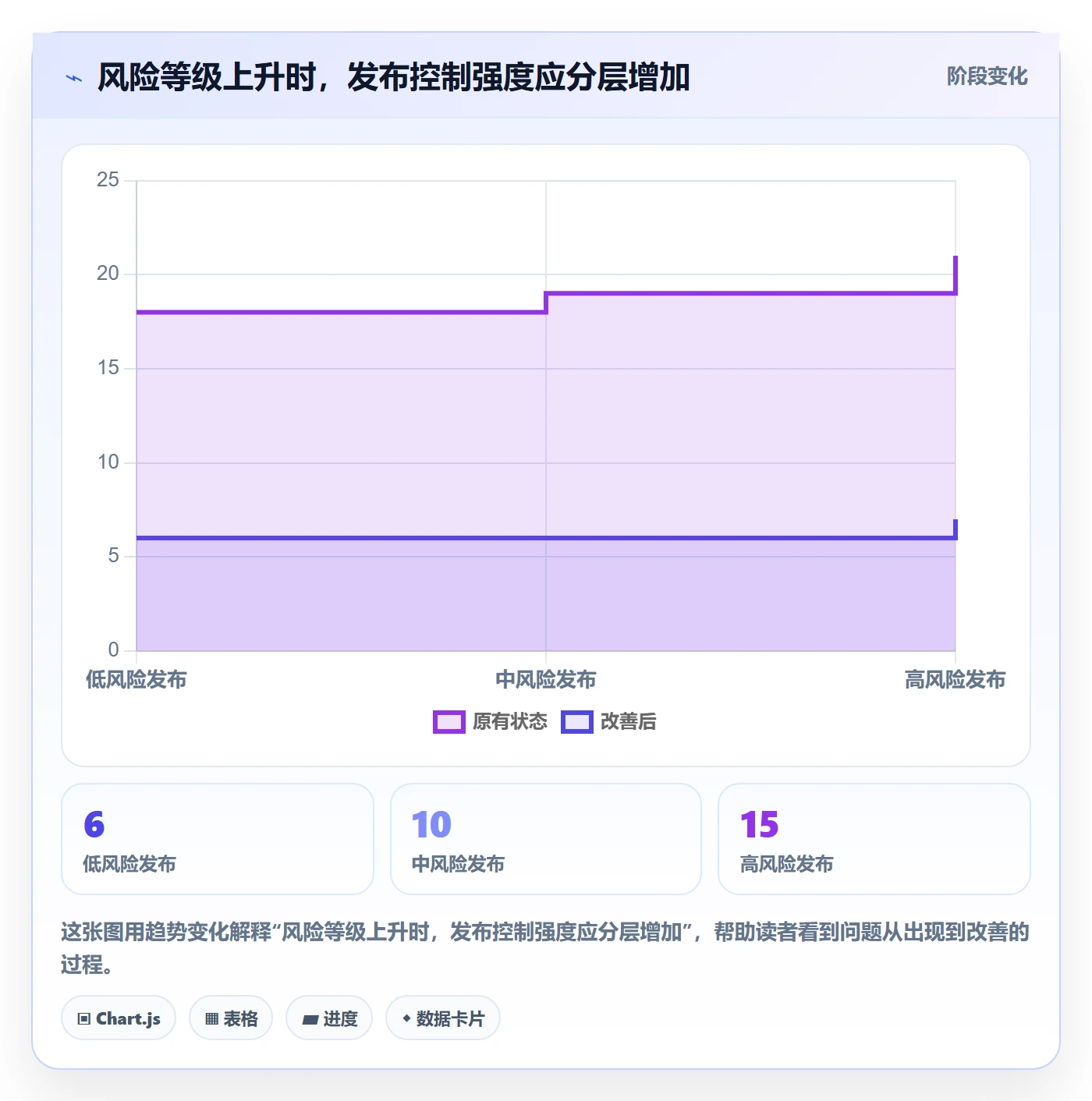Viewport: 1092px width, 1101px height.
Task: Click the bar icon in 进度 tag
Action: pos(310,1019)
